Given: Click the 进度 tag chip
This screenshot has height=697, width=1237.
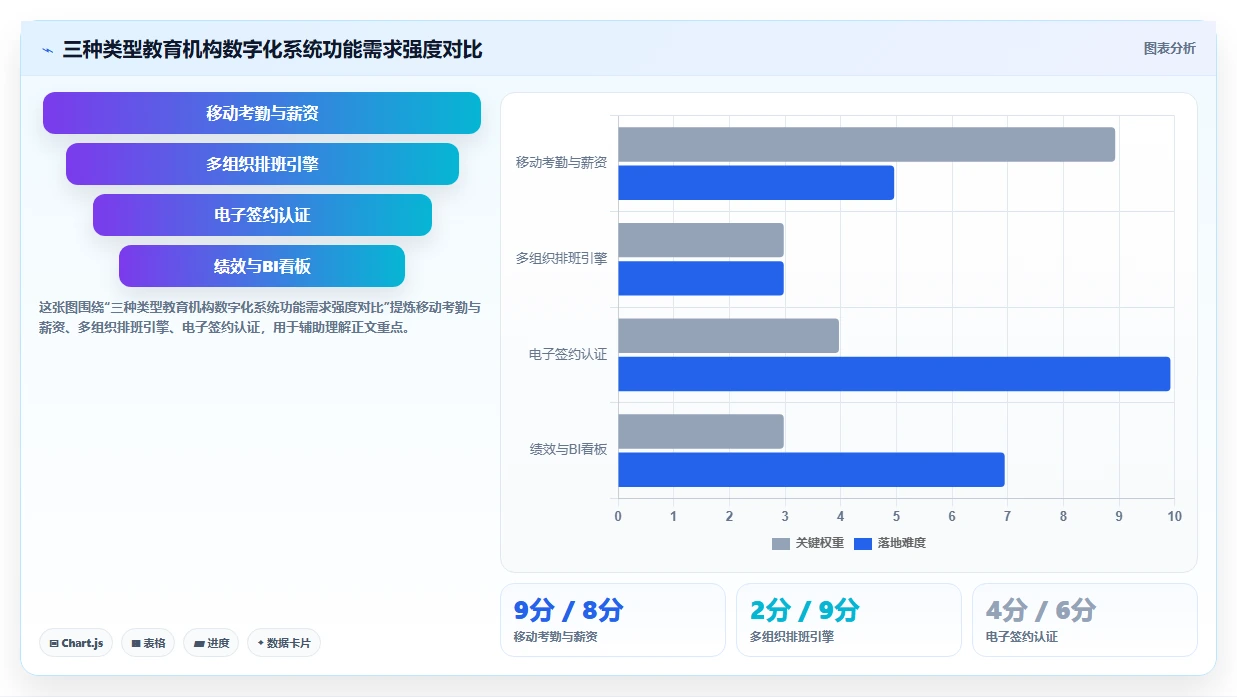Looking at the screenshot, I should point(211,643).
